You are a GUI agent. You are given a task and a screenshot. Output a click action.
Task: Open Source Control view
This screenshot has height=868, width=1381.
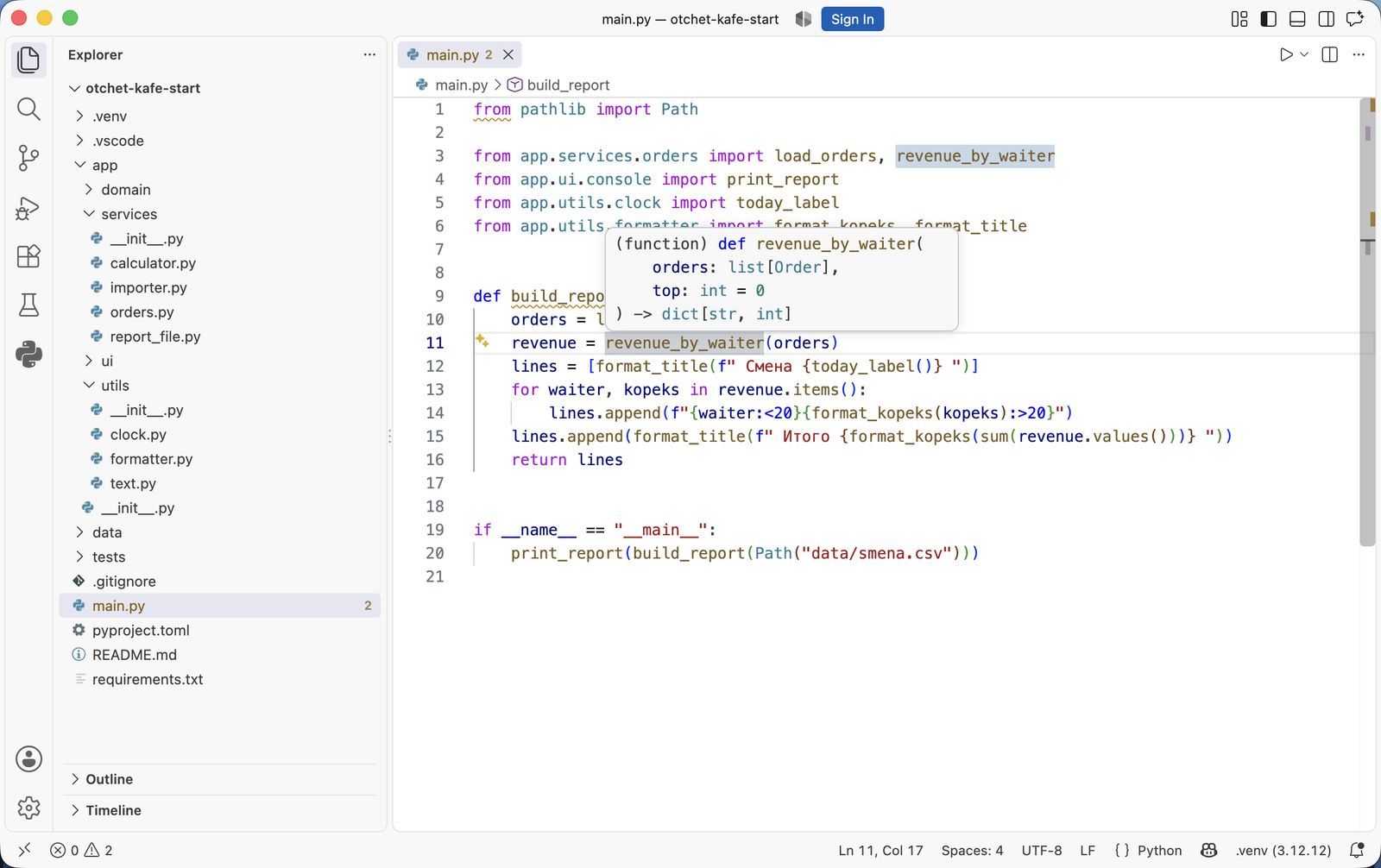[28, 158]
